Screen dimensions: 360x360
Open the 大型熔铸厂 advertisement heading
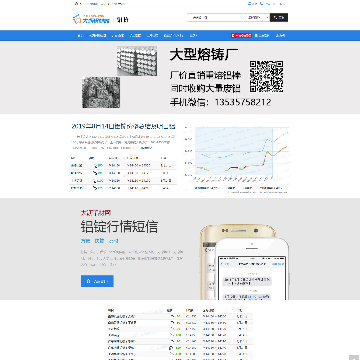[x=204, y=55]
